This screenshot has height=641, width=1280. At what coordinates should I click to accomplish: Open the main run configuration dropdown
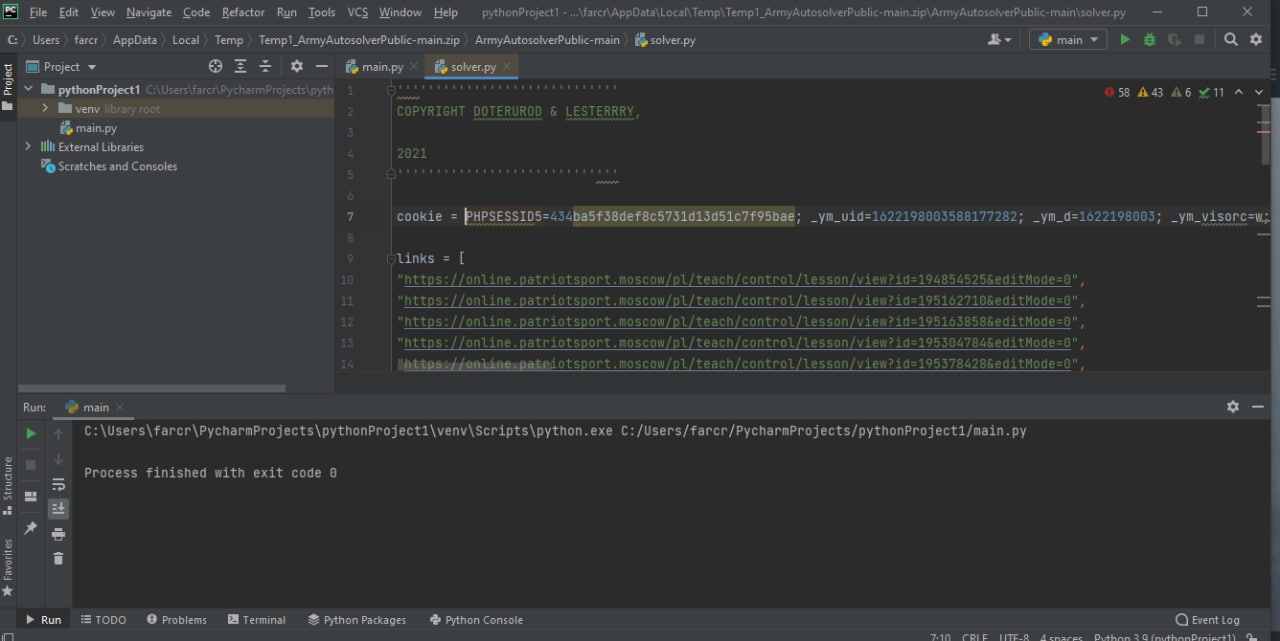click(1068, 40)
